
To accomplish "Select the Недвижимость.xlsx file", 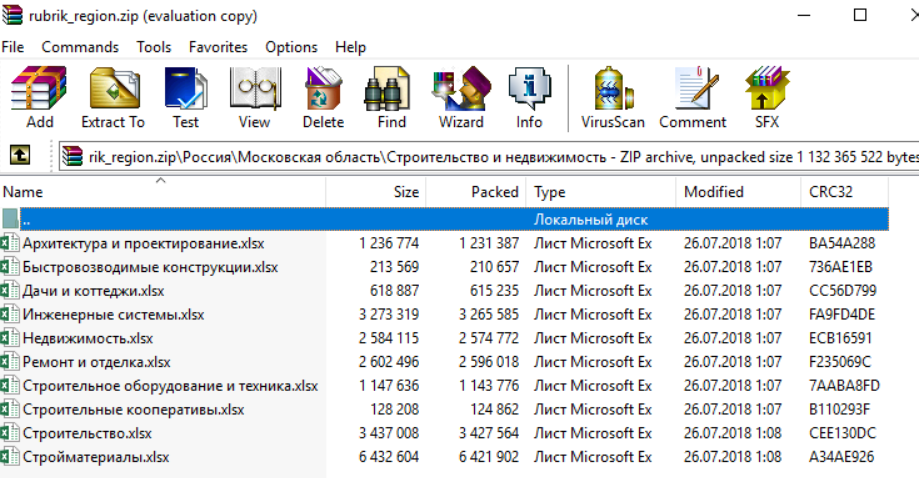I will coord(88,338).
